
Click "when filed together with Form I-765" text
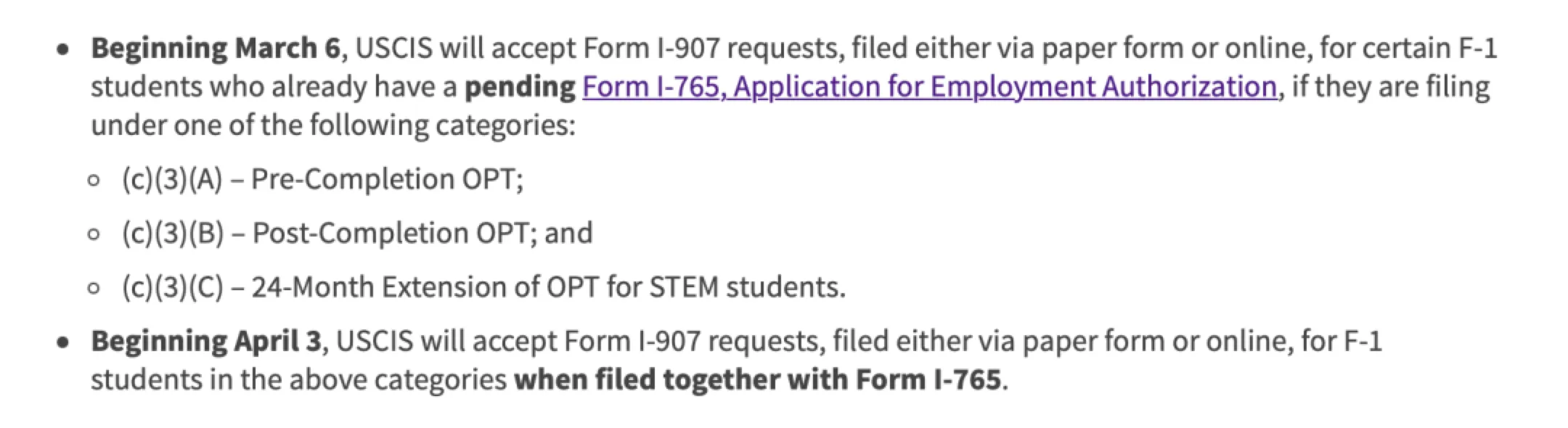tap(757, 379)
